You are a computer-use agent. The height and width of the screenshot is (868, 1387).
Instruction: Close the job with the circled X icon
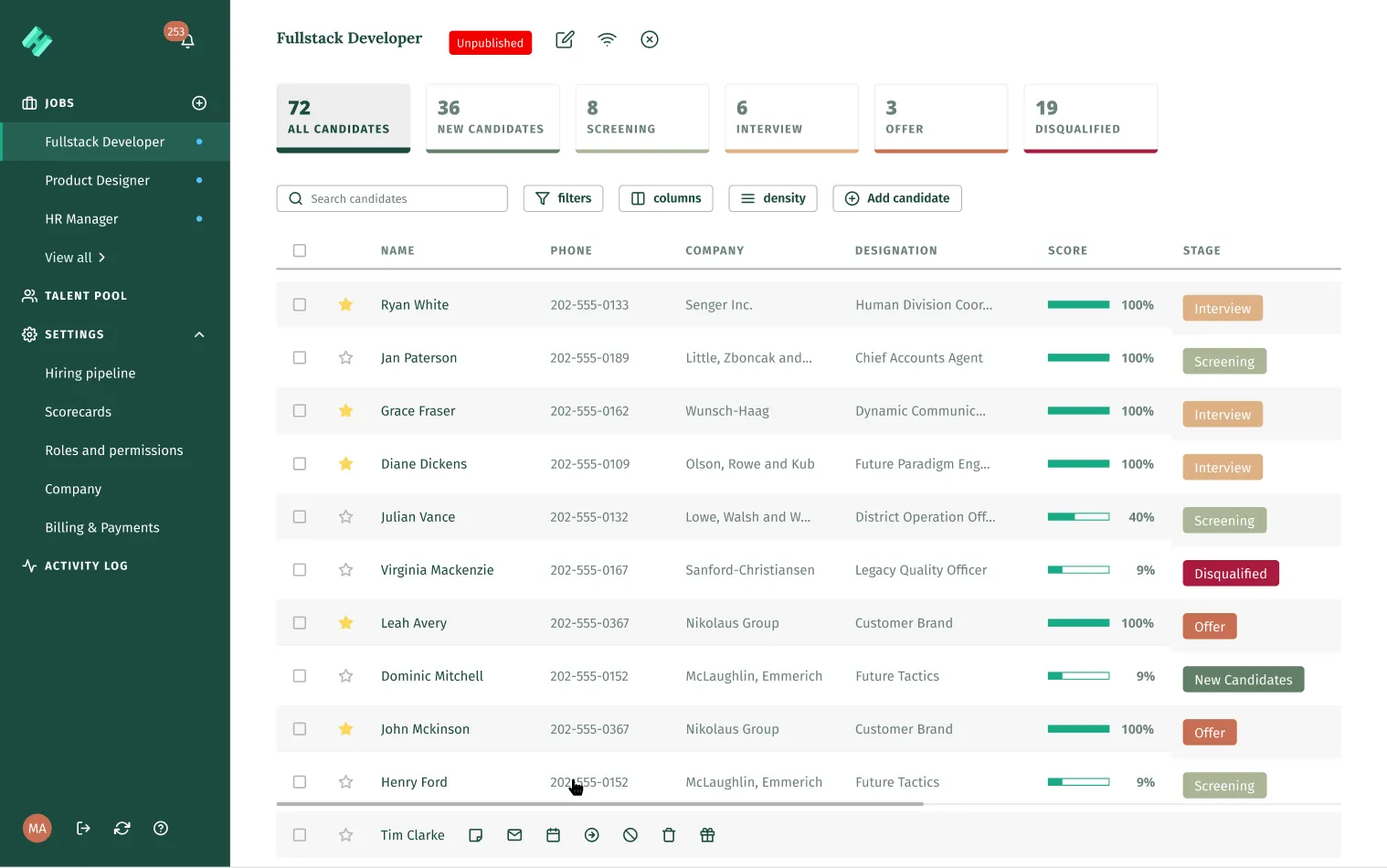pos(650,39)
